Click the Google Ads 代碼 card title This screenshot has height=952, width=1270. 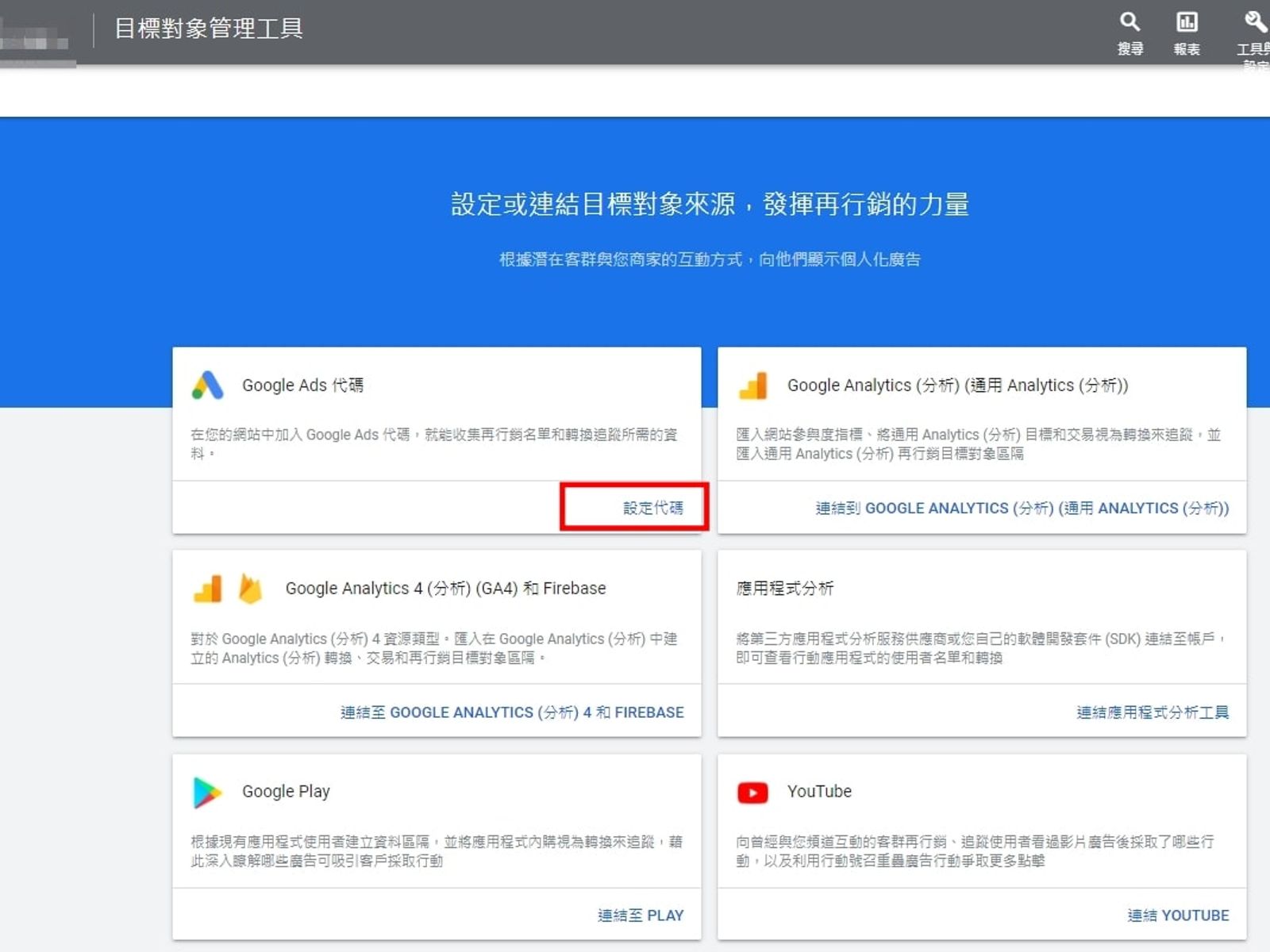pos(302,386)
